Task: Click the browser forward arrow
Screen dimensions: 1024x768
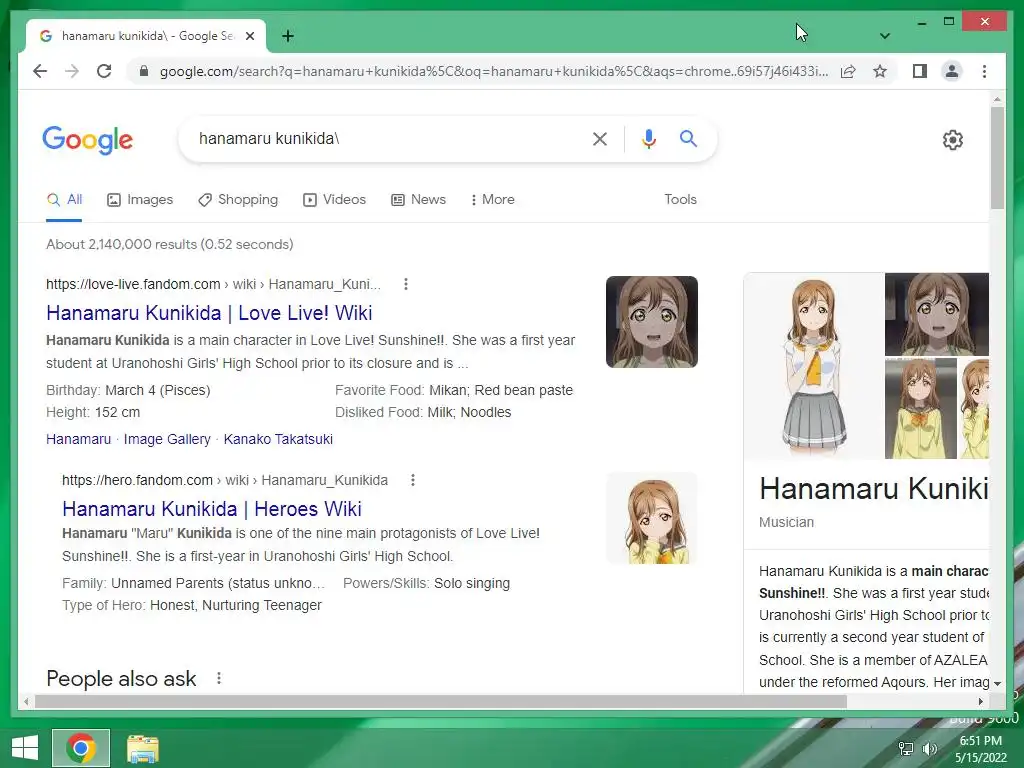Action: tap(72, 71)
